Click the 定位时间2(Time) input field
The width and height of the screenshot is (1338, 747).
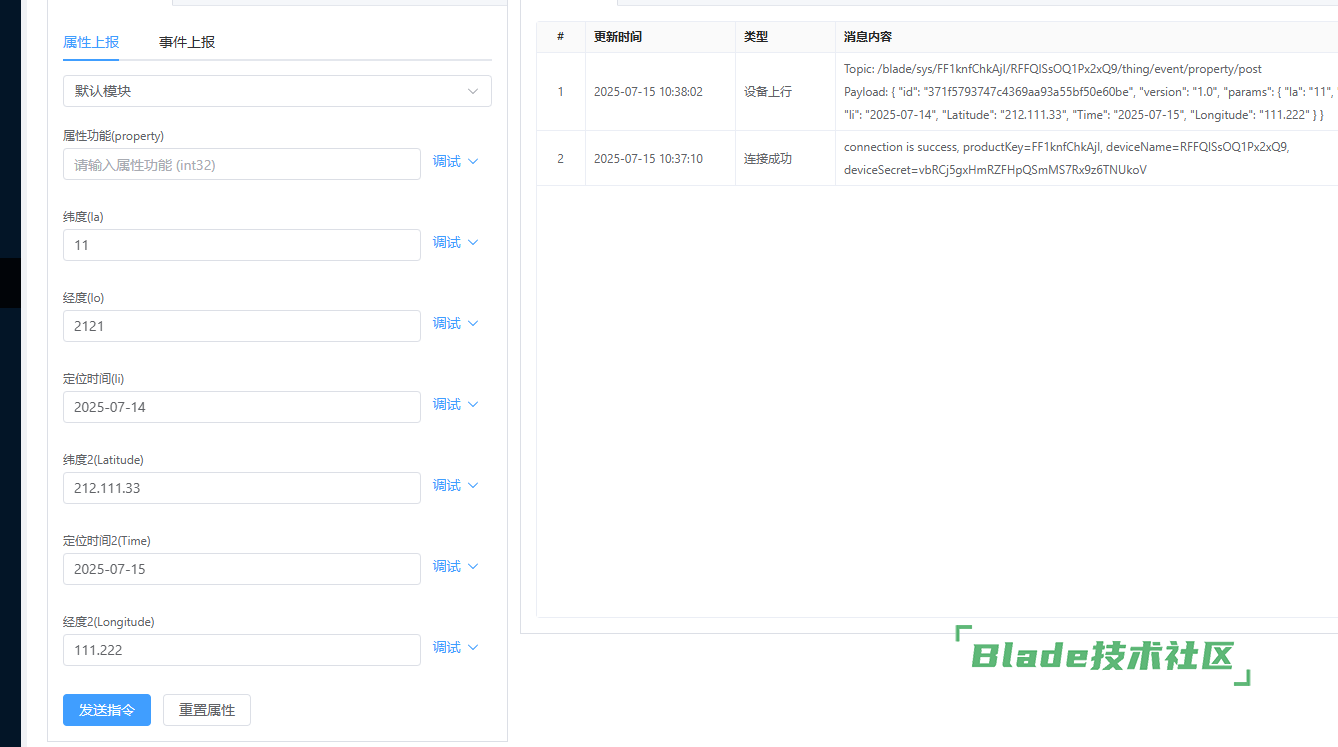[x=241, y=569]
